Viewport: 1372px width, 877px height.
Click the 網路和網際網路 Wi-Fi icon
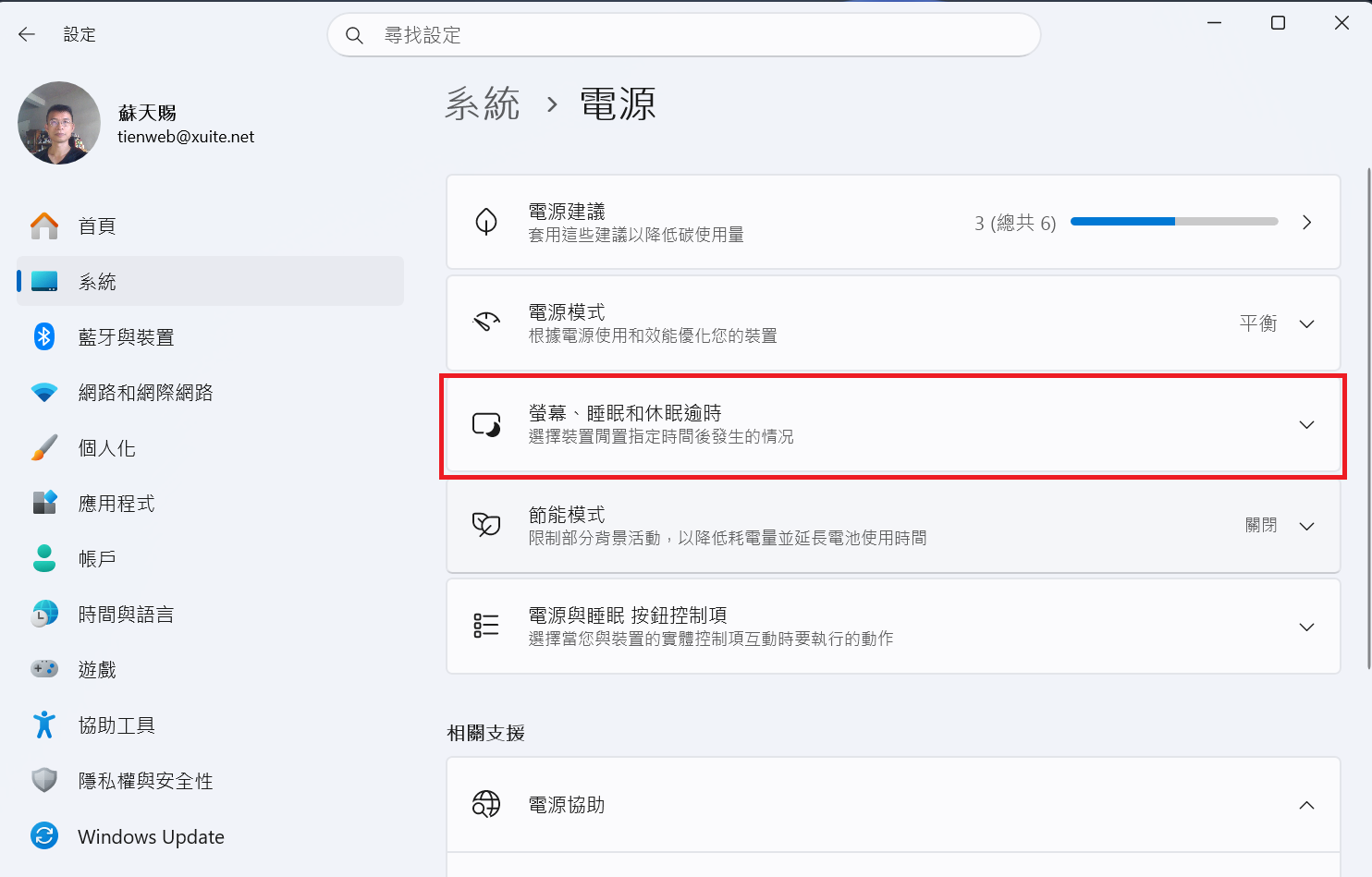[44, 392]
